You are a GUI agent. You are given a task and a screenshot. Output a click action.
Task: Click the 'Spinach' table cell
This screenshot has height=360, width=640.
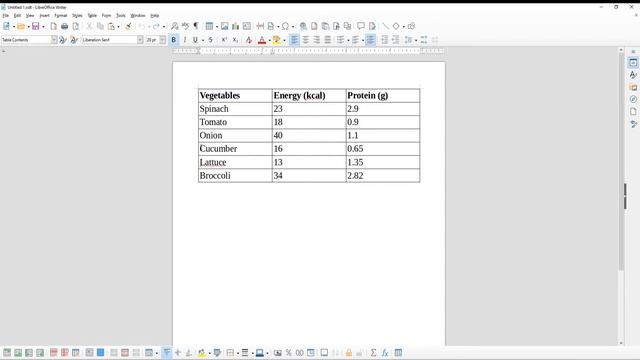(235, 109)
